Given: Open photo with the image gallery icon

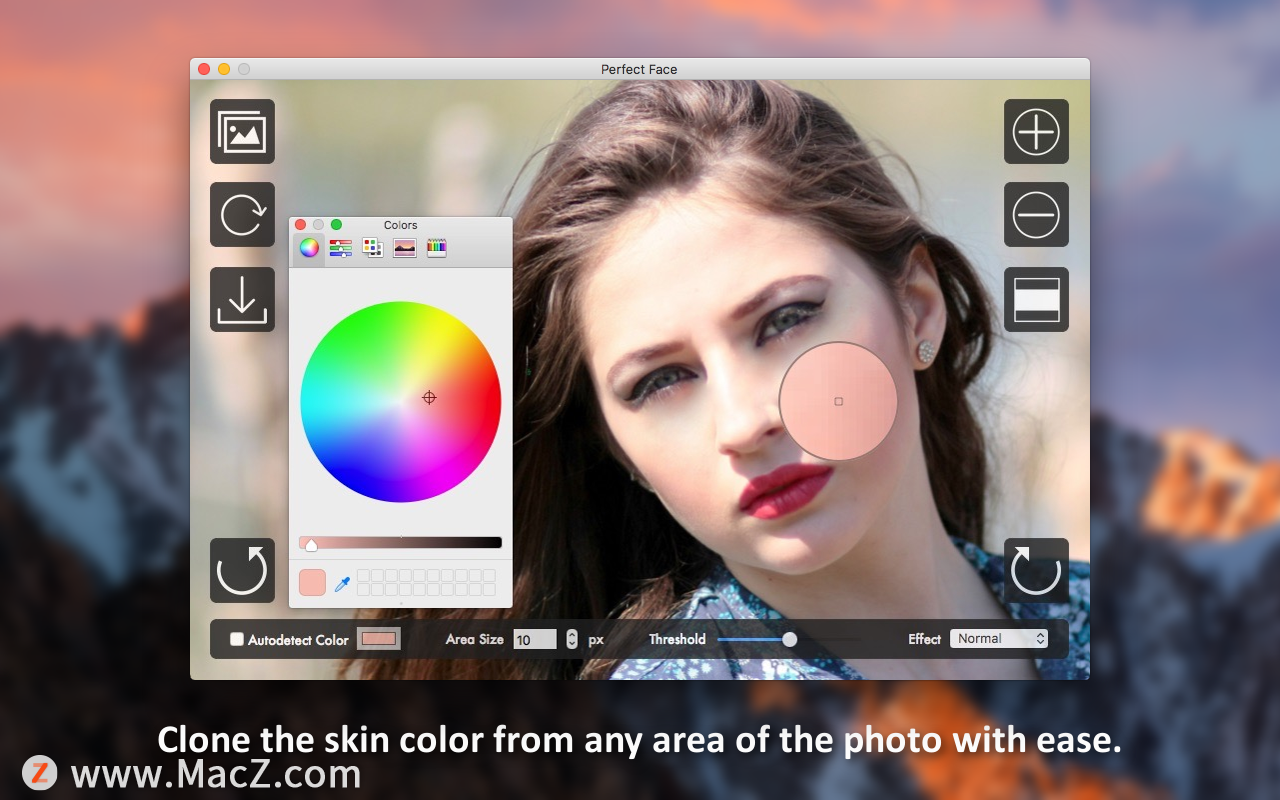Looking at the screenshot, I should pyautogui.click(x=242, y=131).
